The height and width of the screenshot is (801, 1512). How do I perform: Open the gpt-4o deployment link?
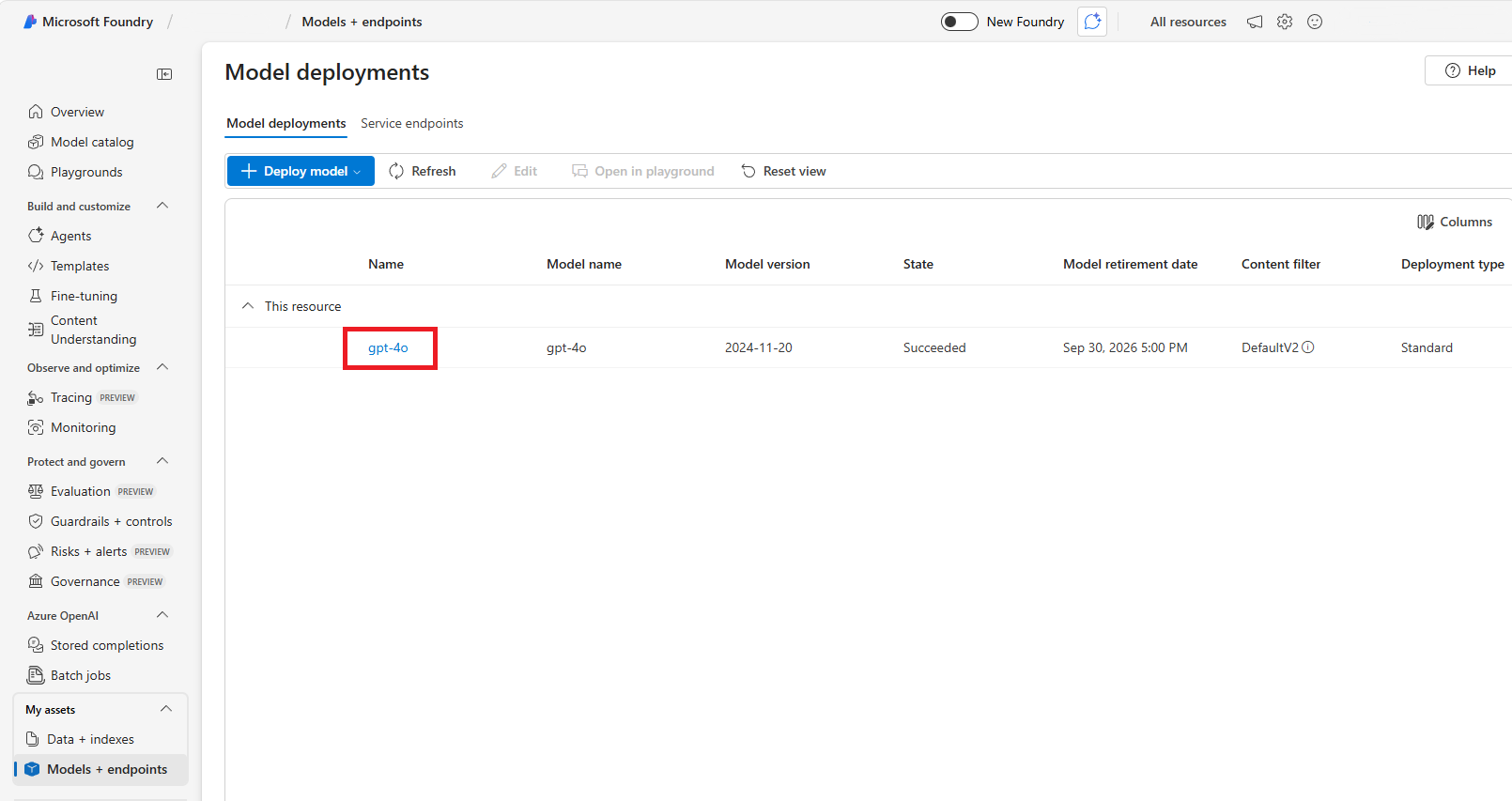[x=388, y=347]
